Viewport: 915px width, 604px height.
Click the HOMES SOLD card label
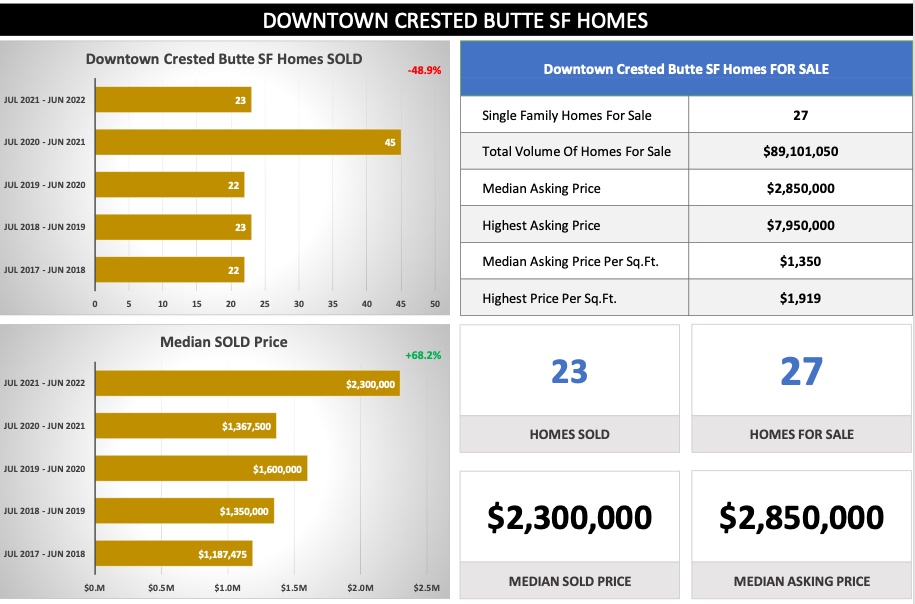[569, 434]
